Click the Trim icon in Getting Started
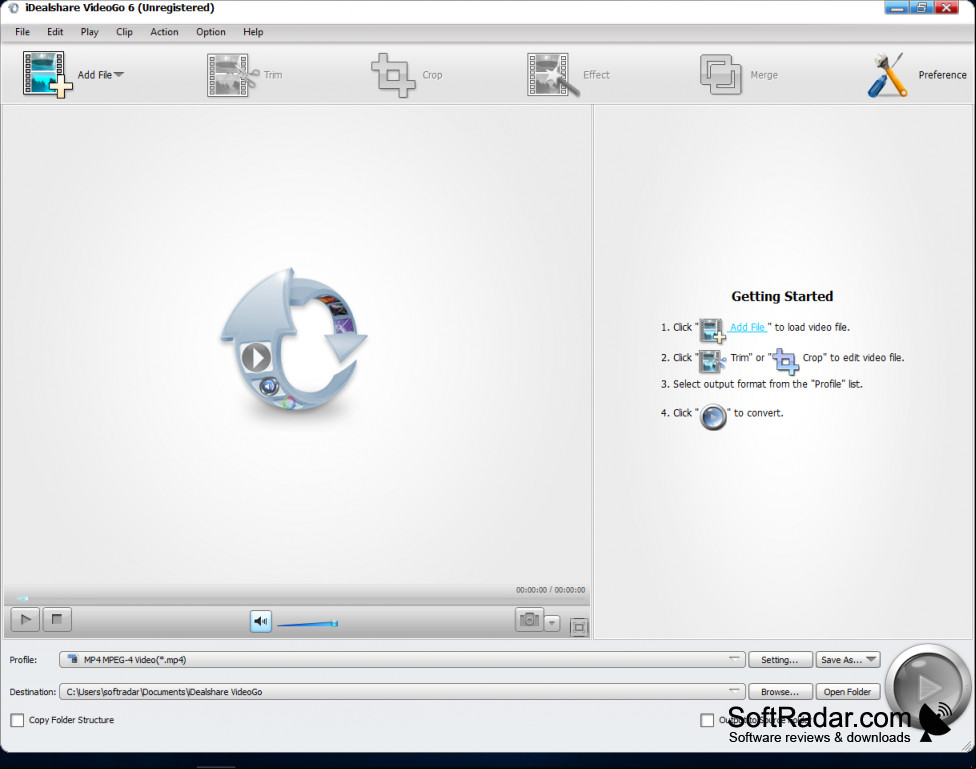 tap(712, 361)
